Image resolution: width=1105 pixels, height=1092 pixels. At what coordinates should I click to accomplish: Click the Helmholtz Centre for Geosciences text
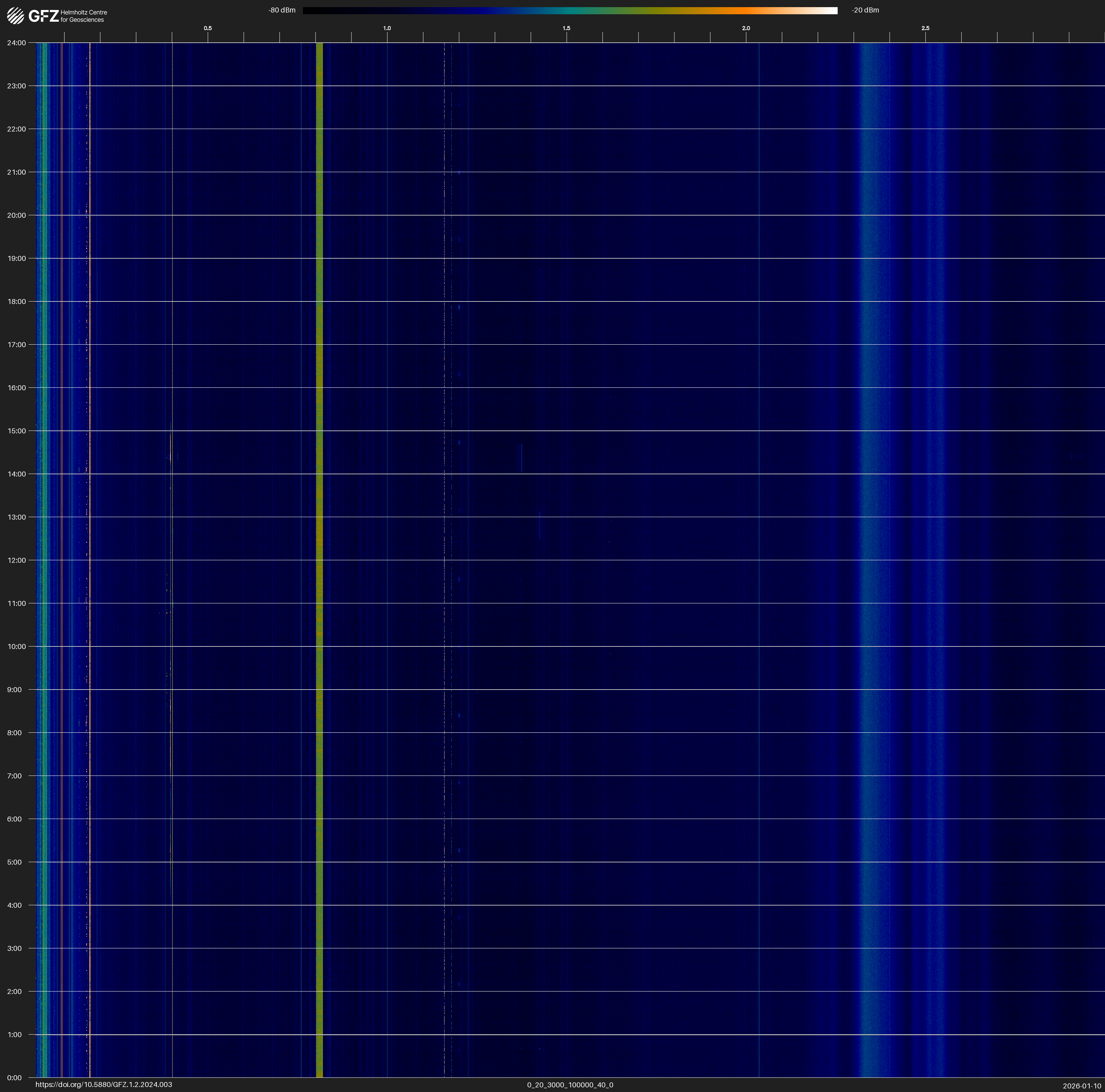pos(83,16)
